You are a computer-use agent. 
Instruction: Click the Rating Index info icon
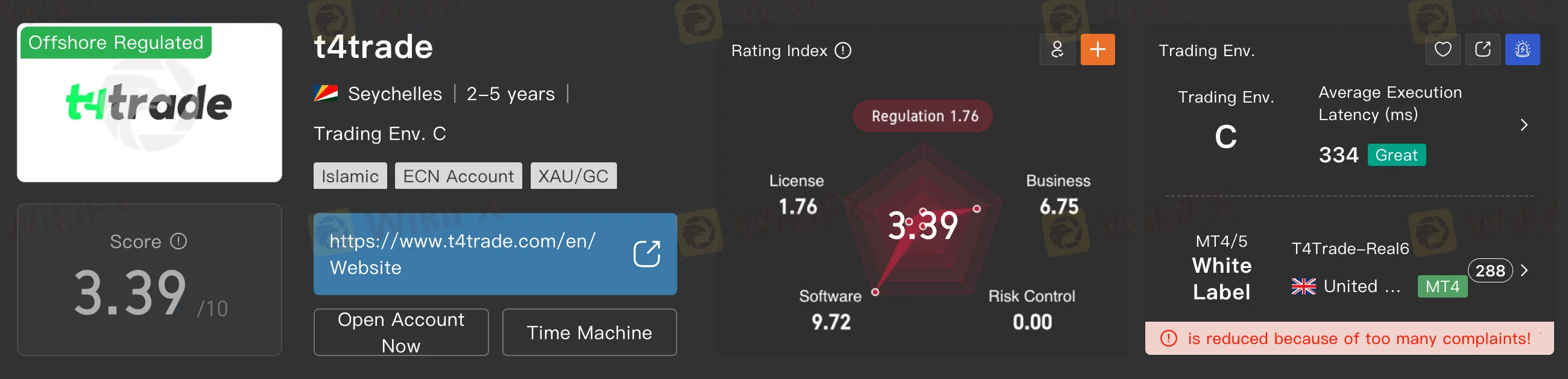pos(843,51)
